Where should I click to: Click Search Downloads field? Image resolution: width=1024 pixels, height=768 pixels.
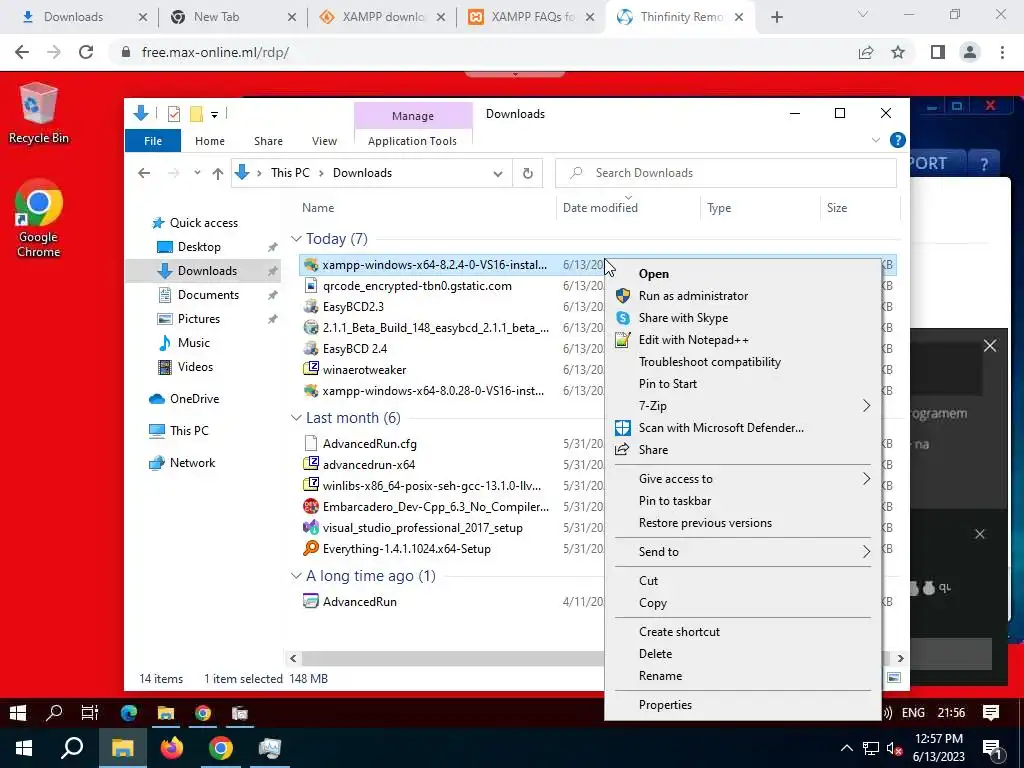pyautogui.click(x=726, y=173)
